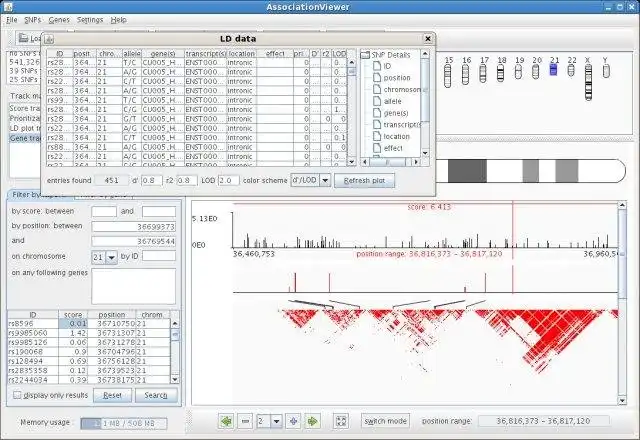Move right with the green right arrow
The height and width of the screenshot is (440, 640).
click(x=312, y=421)
